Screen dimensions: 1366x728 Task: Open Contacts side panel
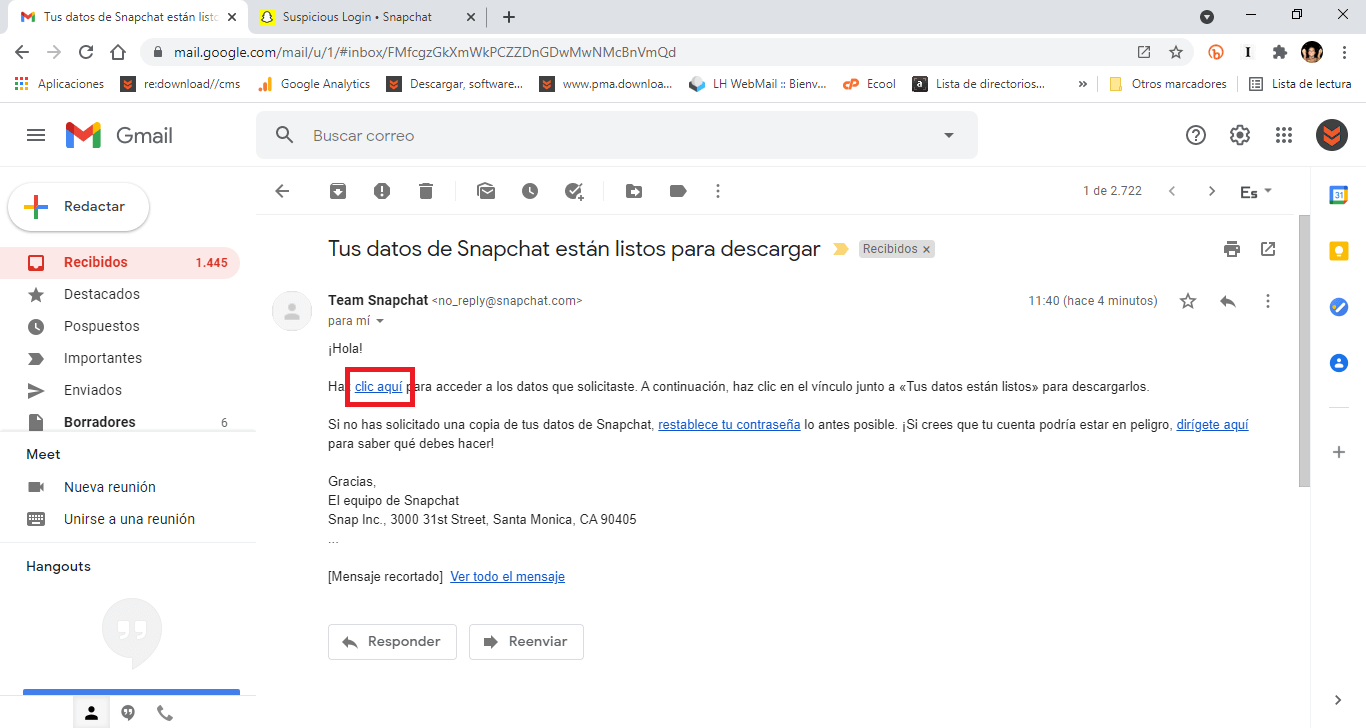1338,363
